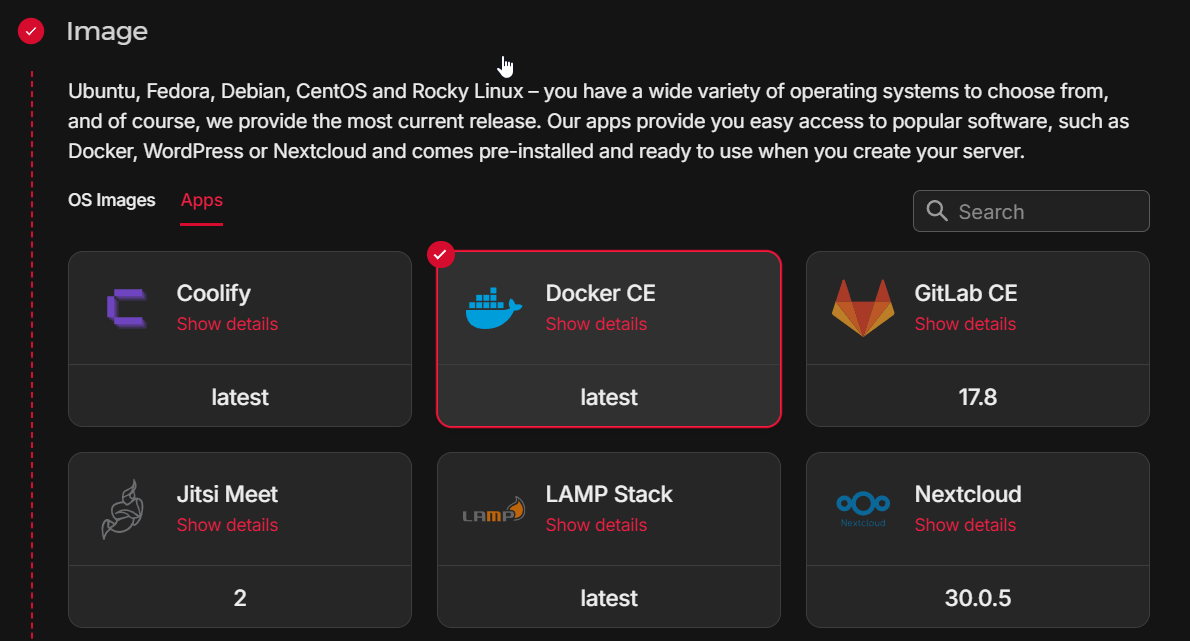1190x641 pixels.
Task: Click the Docker whale icon
Action: pos(494,309)
